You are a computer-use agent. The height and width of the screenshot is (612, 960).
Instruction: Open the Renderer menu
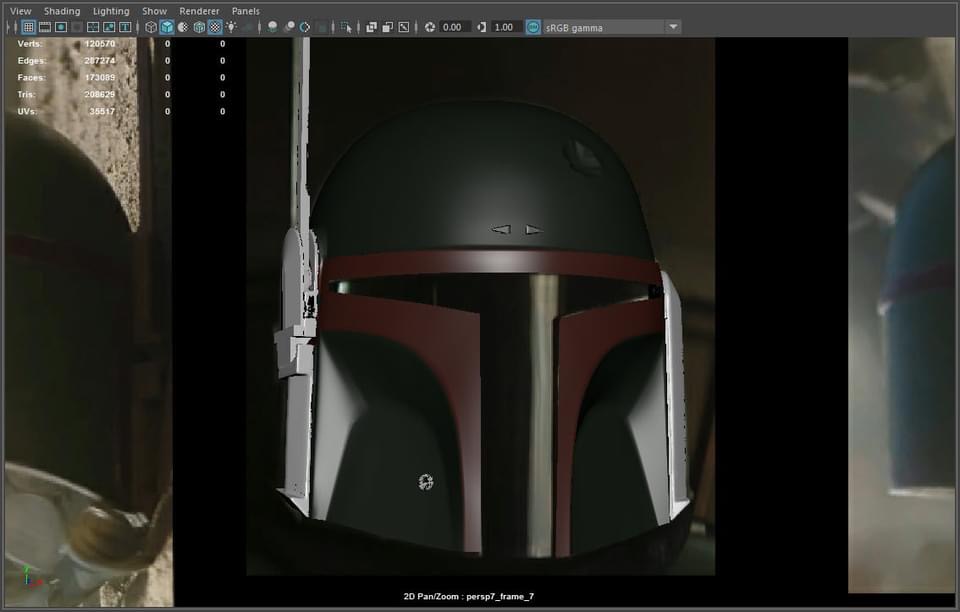(199, 11)
